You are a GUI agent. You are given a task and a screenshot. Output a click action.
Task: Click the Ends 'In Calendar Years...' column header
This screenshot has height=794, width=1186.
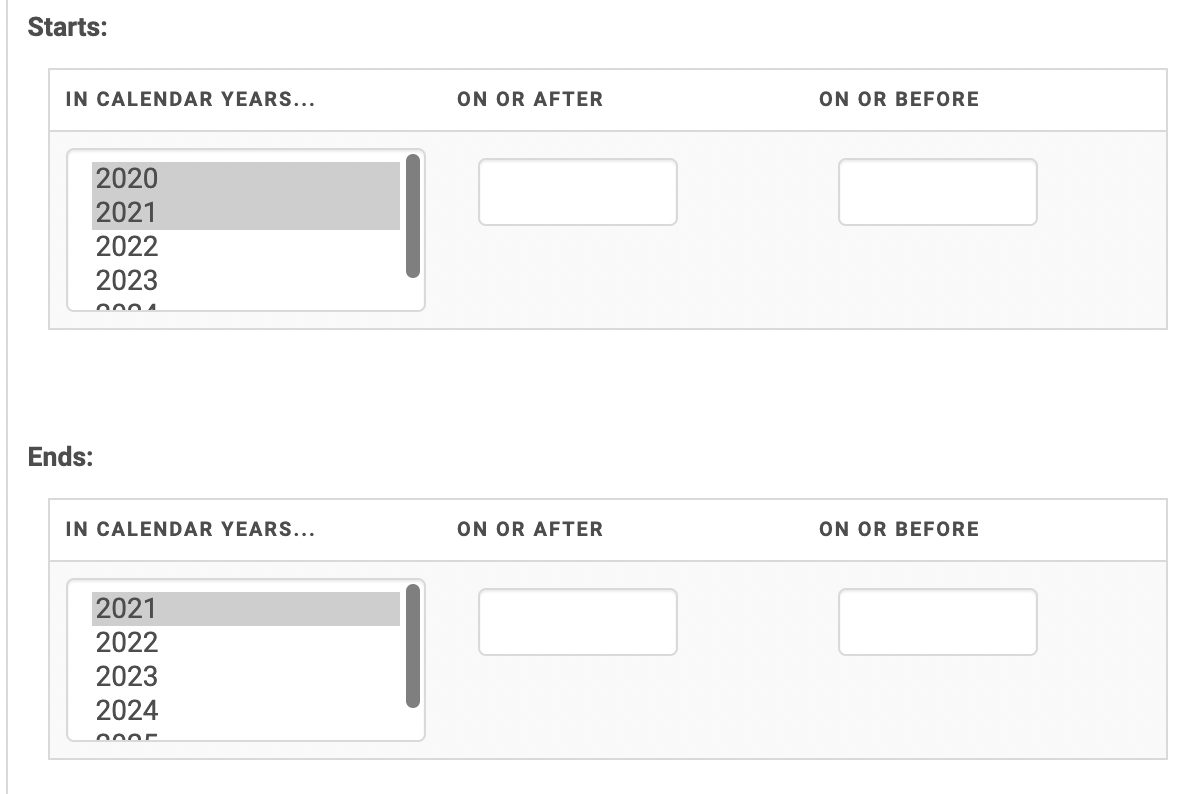190,529
